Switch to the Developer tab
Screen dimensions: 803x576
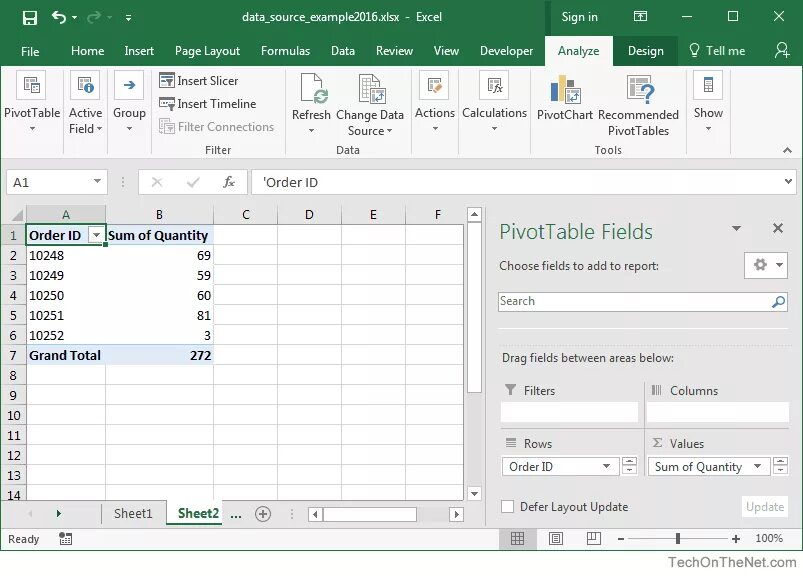coord(506,51)
